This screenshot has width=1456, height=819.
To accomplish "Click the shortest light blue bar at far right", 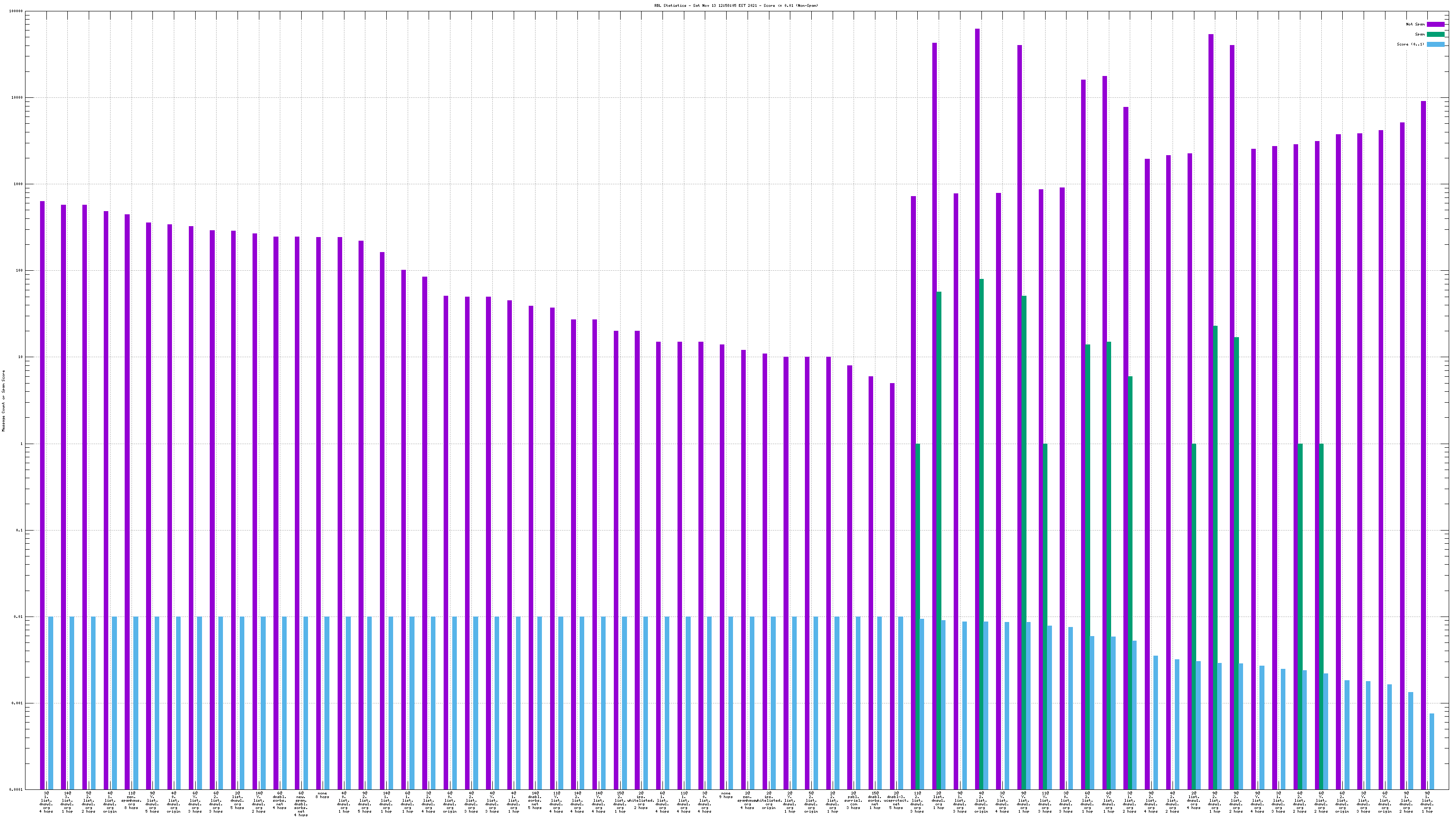I will coord(1432,752).
